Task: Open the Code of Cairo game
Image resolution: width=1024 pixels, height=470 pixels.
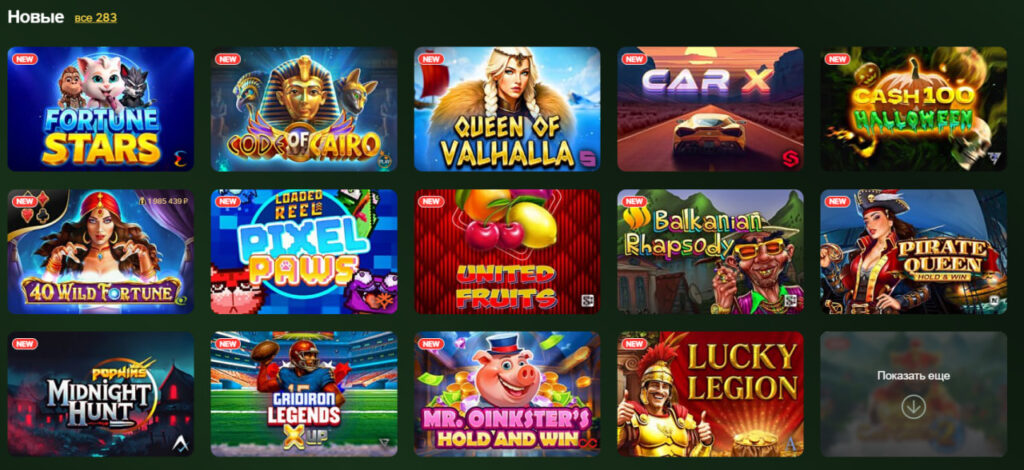Action: pyautogui.click(x=304, y=109)
